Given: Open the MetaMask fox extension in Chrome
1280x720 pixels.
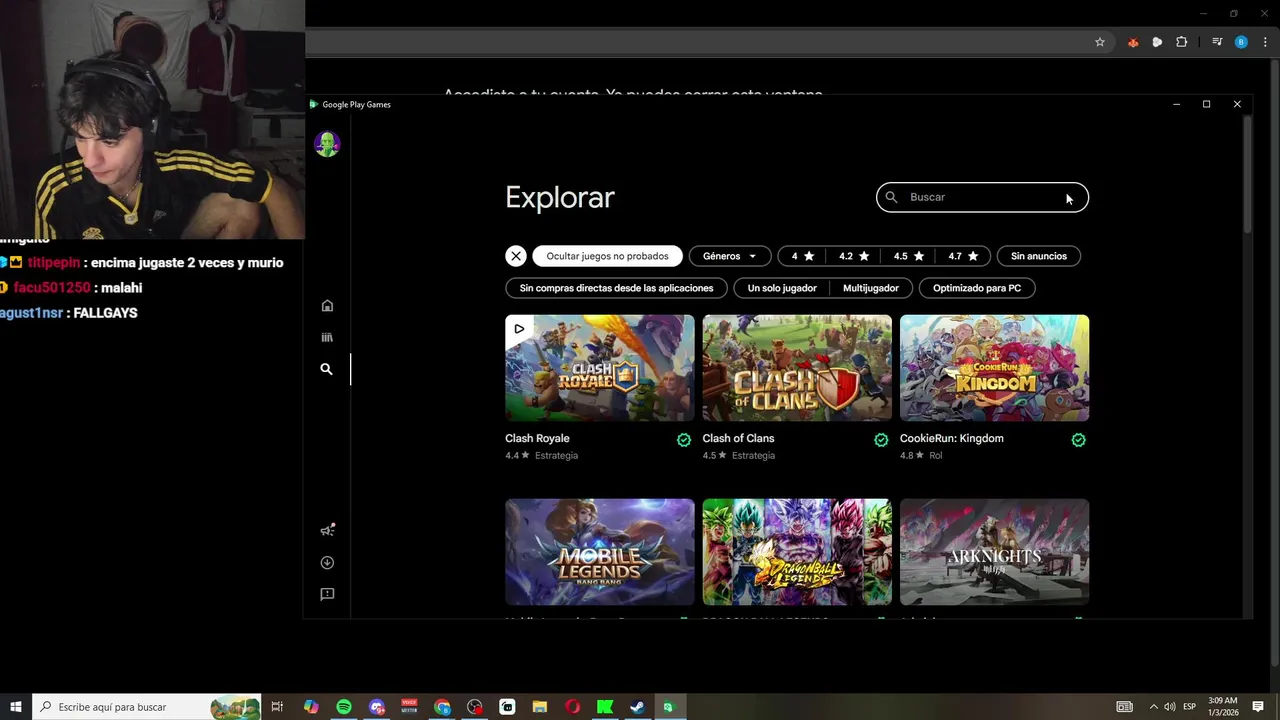Looking at the screenshot, I should tap(1133, 42).
